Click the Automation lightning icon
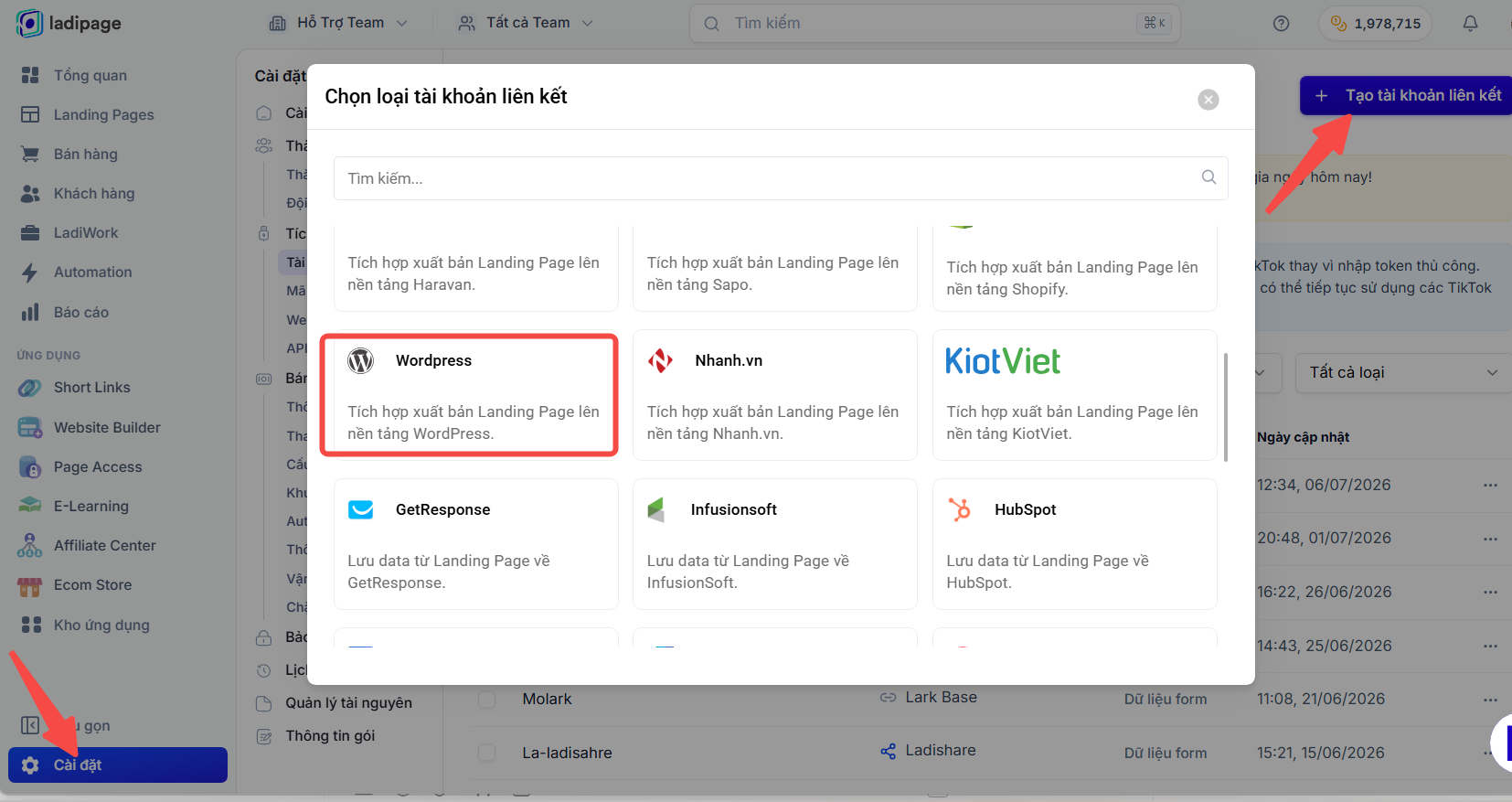 [30, 272]
